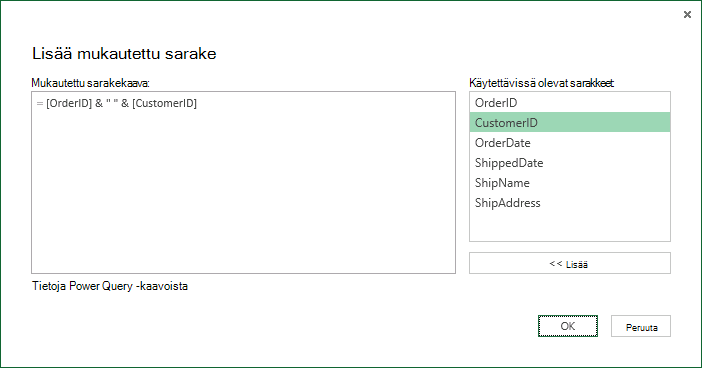Click inside the custom column formula box
The image size is (702, 368).
coord(244,183)
